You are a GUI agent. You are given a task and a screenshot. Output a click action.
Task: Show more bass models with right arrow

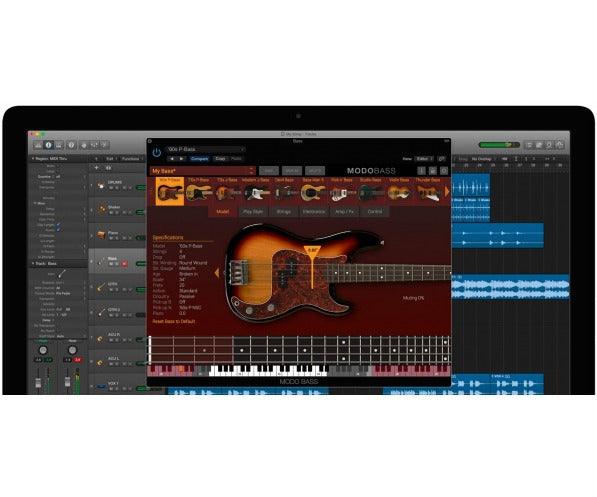pos(447,192)
